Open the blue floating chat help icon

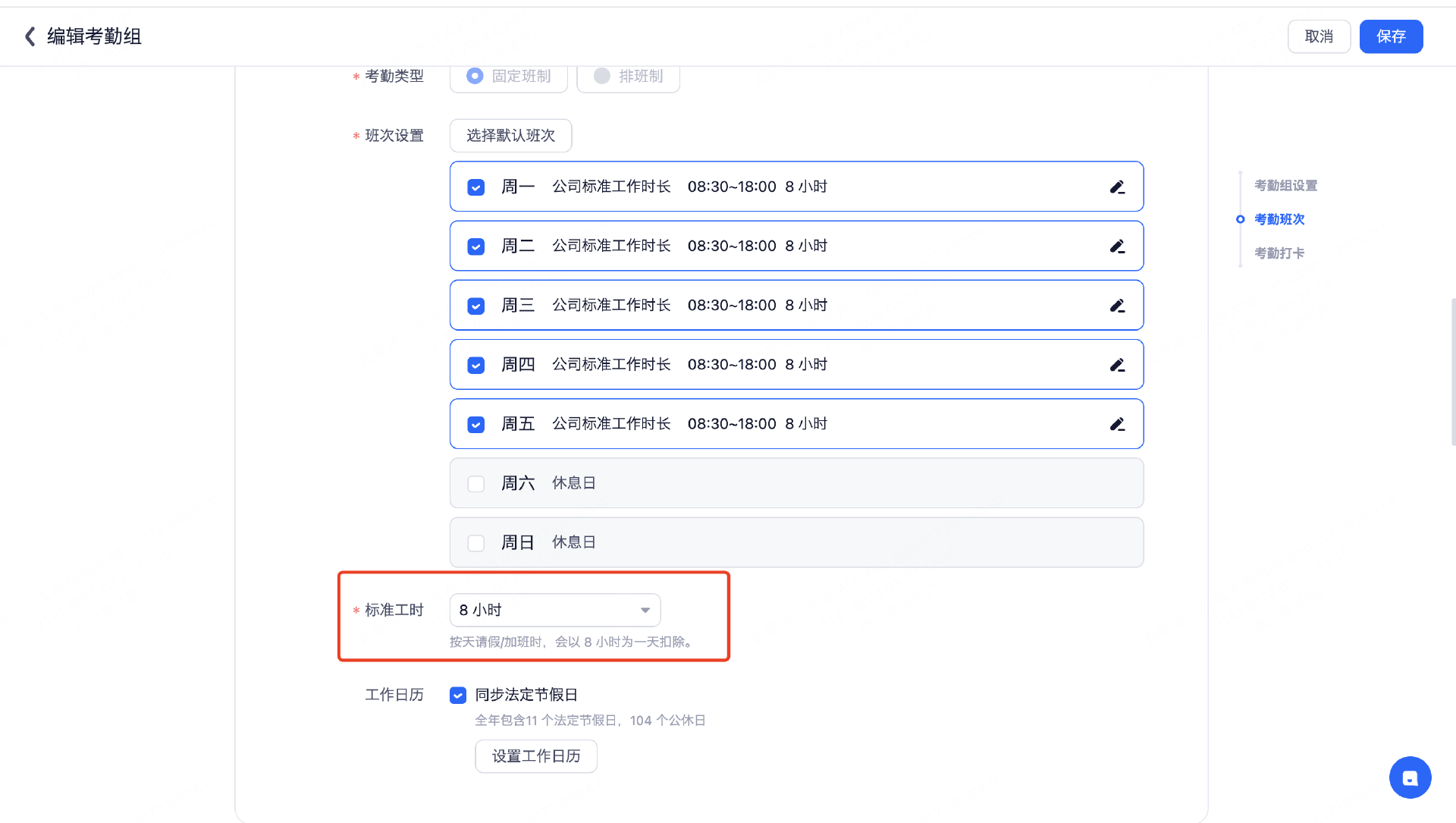pos(1410,777)
